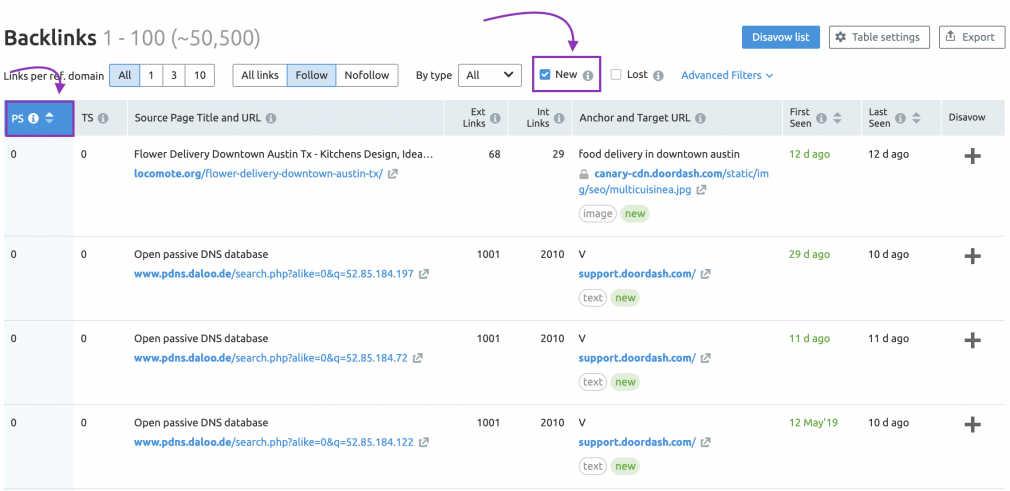
Task: Open external icon for multicuisinea.jpg target URL
Action: click(x=702, y=190)
